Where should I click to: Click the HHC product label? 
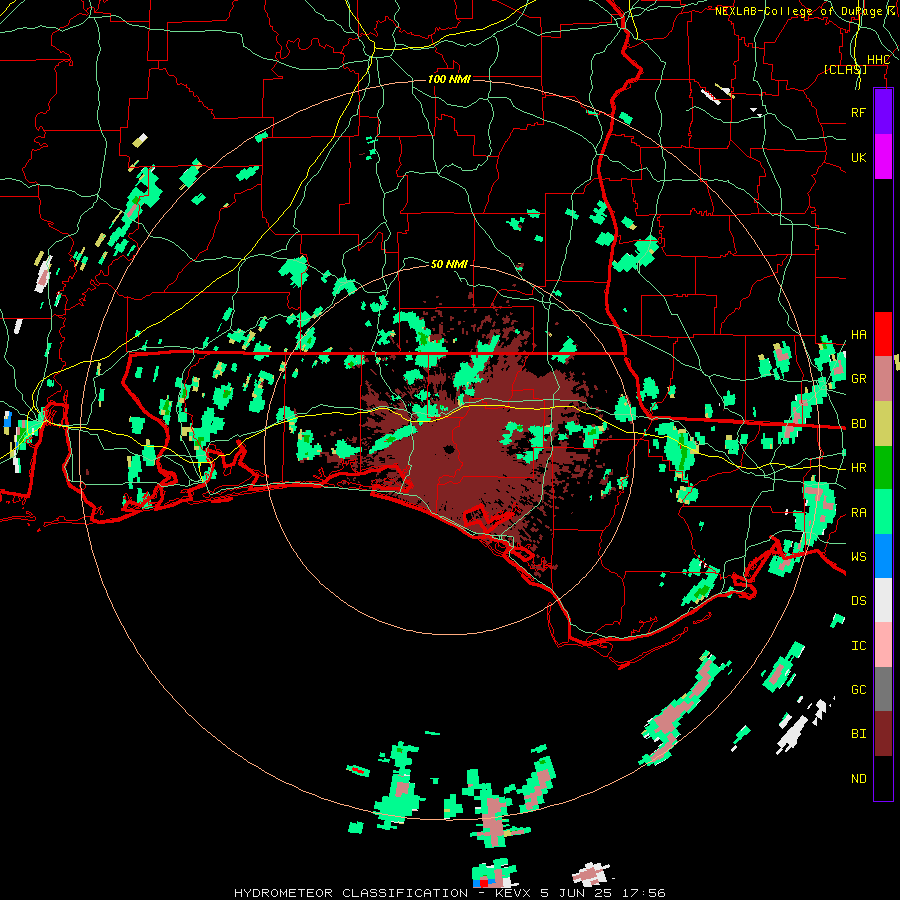(878, 60)
